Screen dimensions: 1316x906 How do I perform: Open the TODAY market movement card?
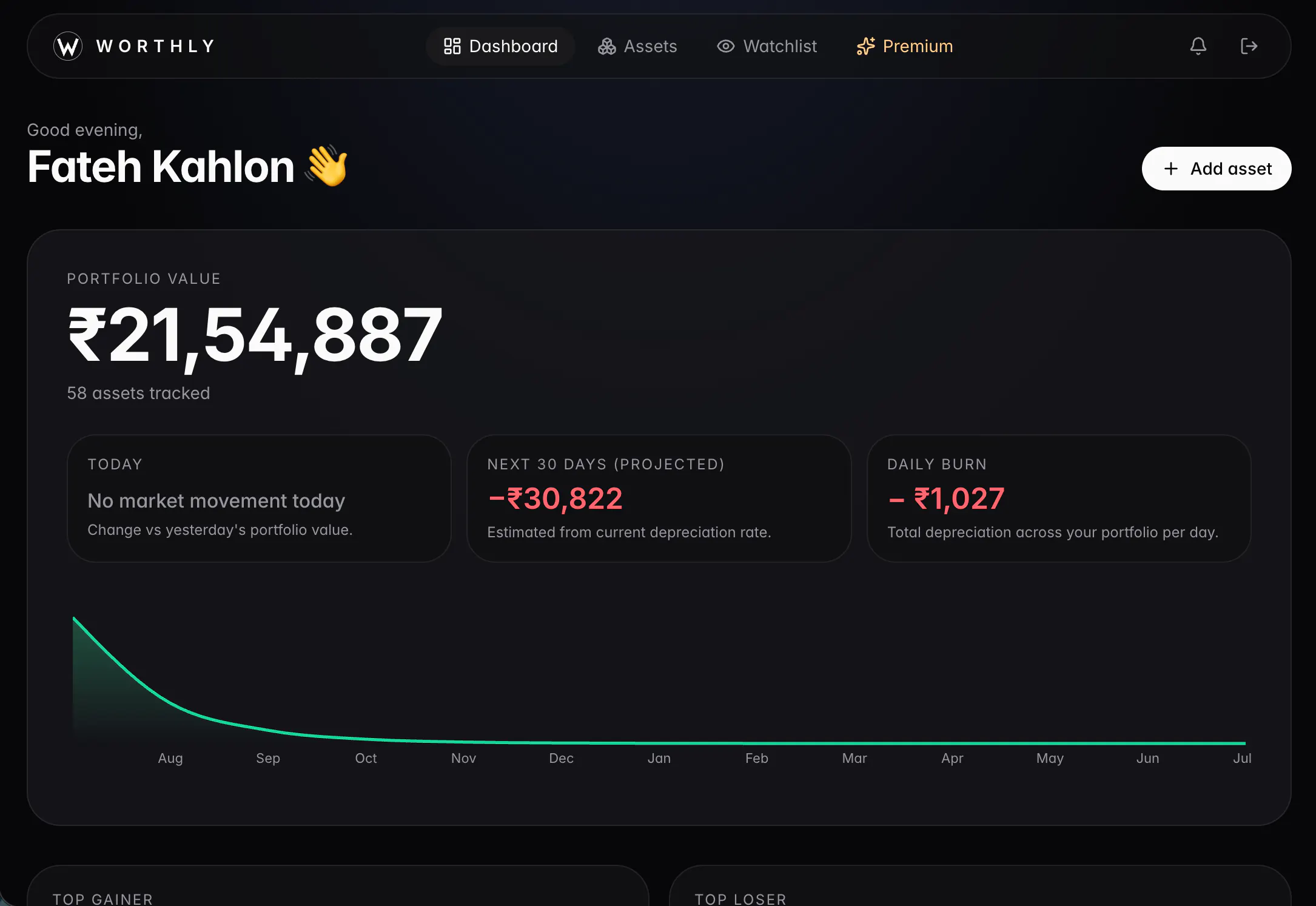click(259, 498)
